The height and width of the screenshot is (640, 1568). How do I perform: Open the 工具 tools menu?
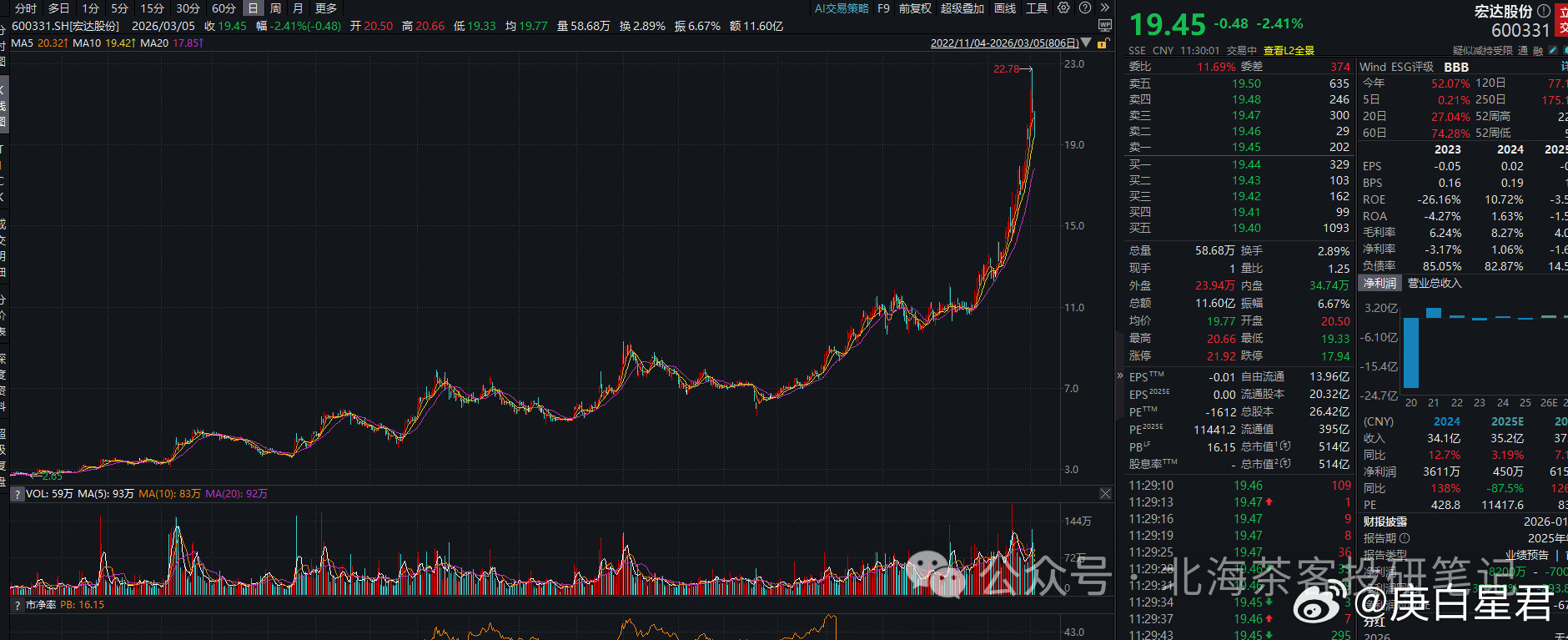point(1037,8)
